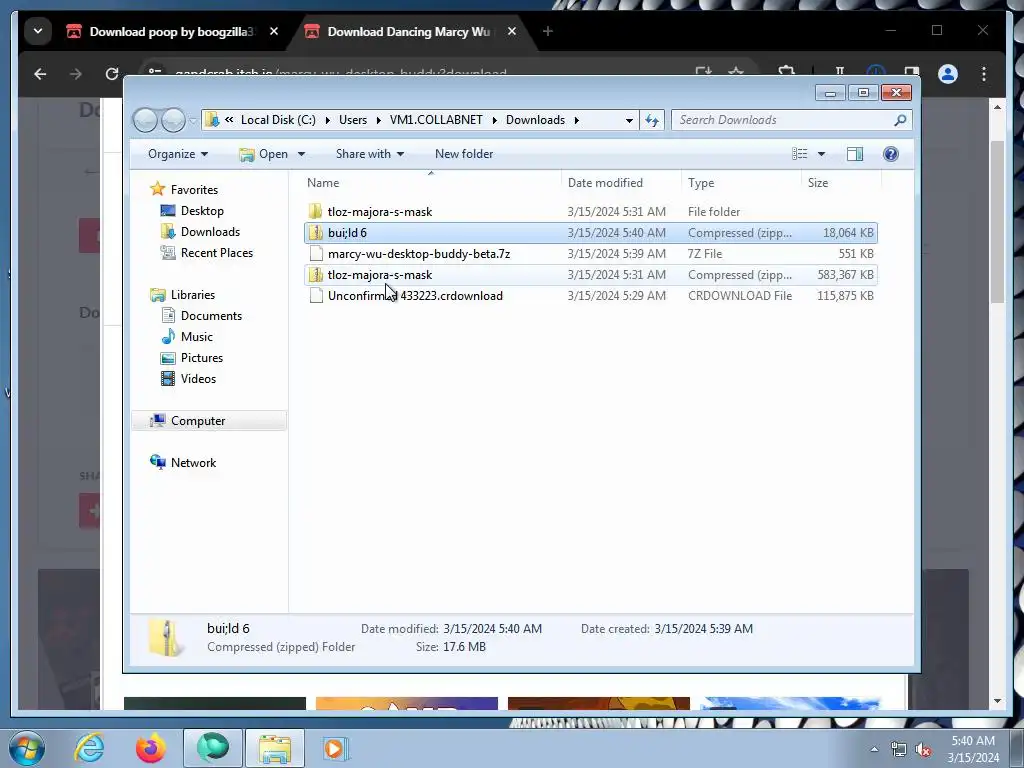Click Local Disk (C:) in address bar

(278, 120)
